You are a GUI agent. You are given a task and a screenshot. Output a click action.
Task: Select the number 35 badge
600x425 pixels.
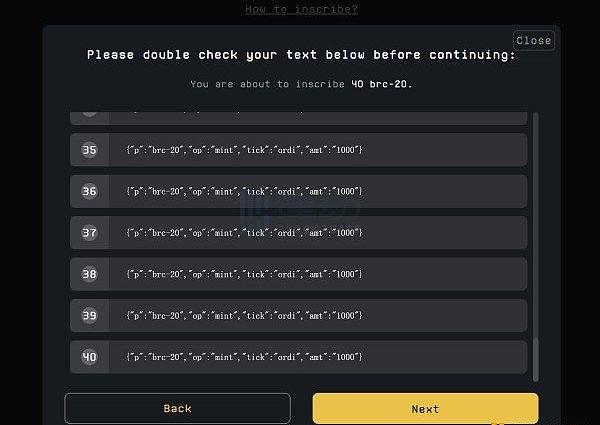pos(90,150)
